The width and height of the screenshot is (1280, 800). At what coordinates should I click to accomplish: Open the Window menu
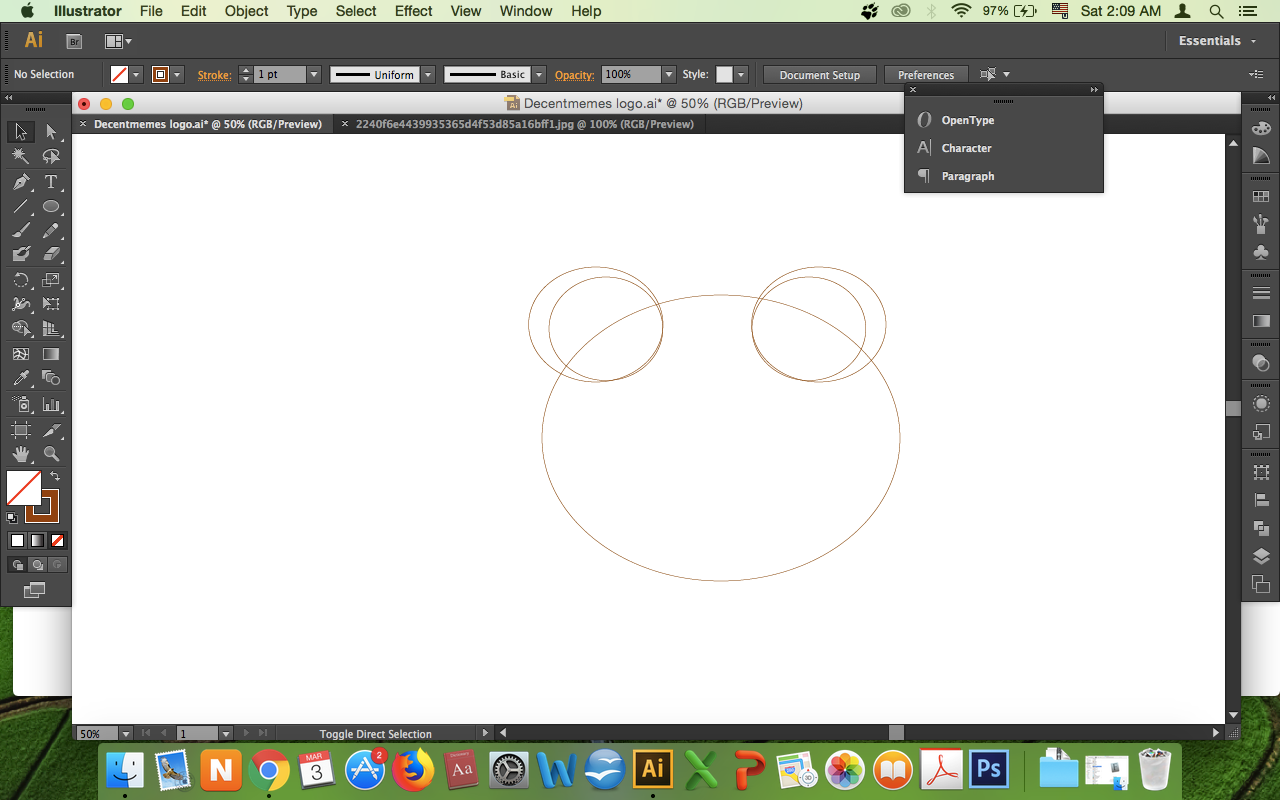click(525, 11)
